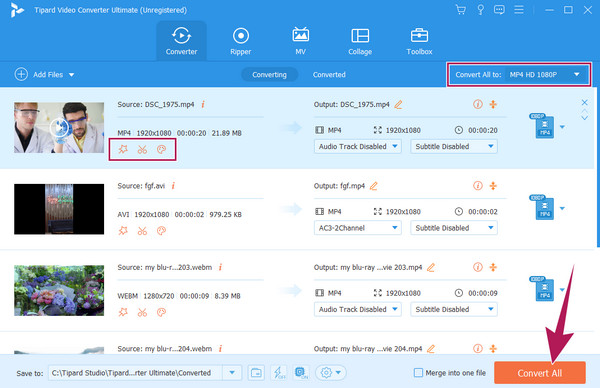The image size is (600, 388).
Task: Open the palette enhance tool for fgf.avi
Action: [x=161, y=231]
